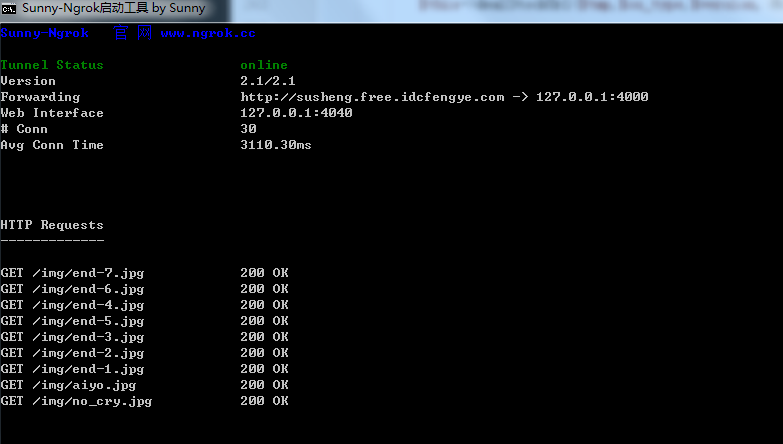Click the Web Interface label
Viewport: 783px width, 444px height.
coord(52,113)
